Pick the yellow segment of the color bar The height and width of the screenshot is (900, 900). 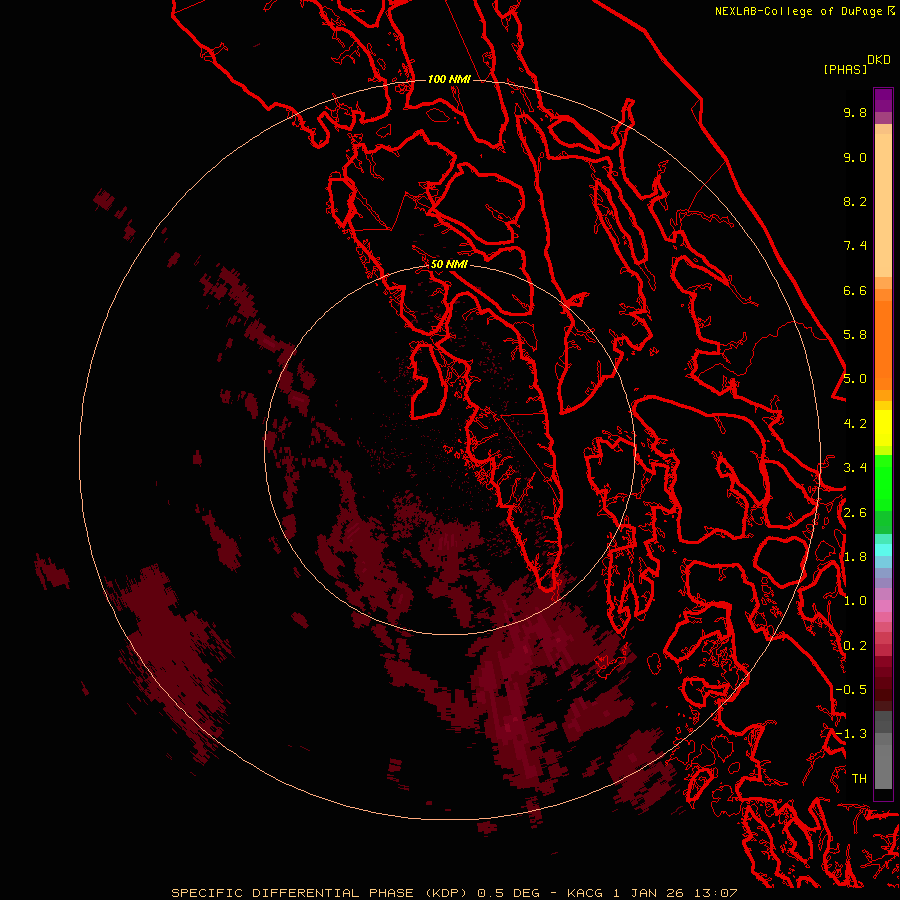pos(883,428)
